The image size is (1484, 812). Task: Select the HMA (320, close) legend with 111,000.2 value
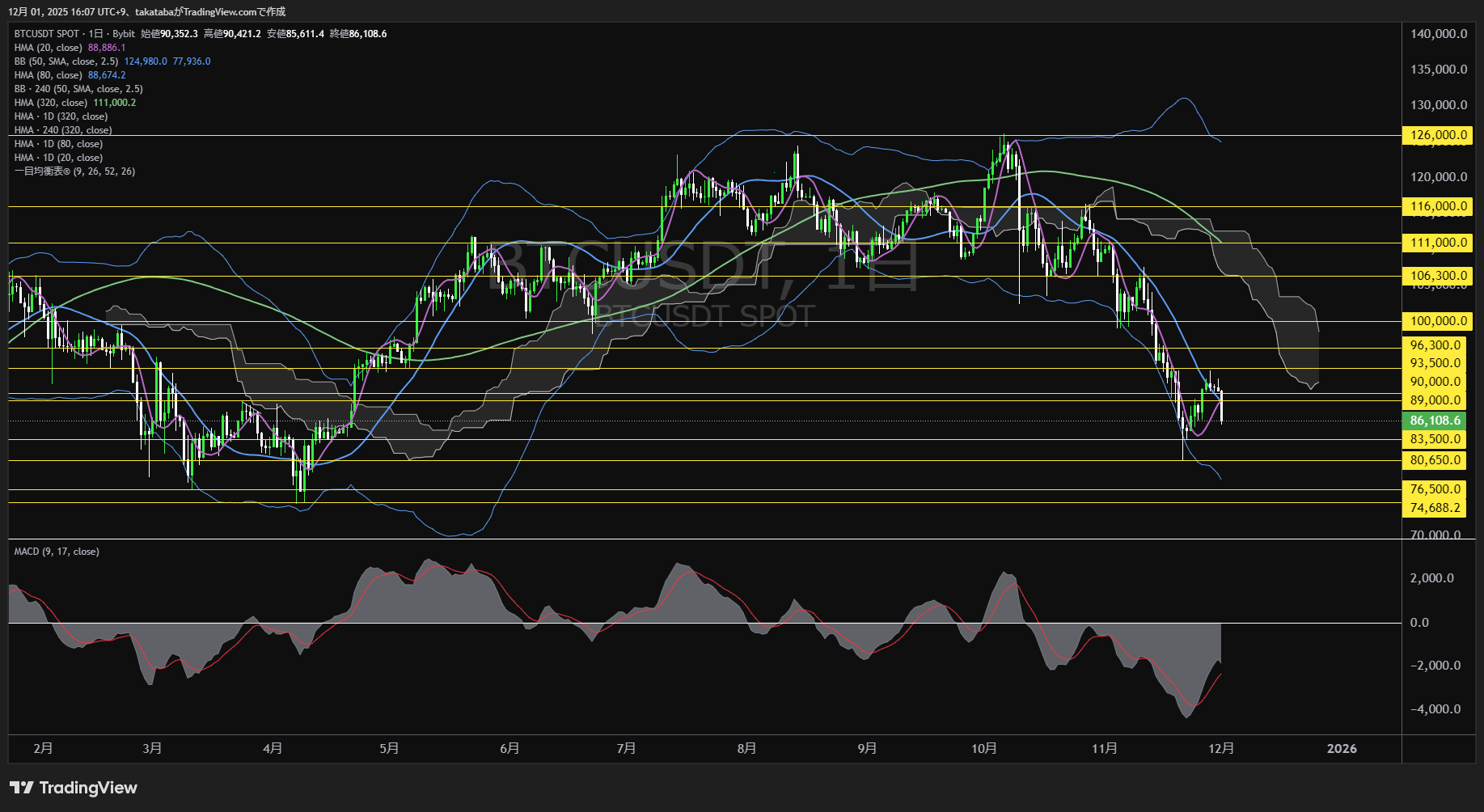[x=51, y=103]
